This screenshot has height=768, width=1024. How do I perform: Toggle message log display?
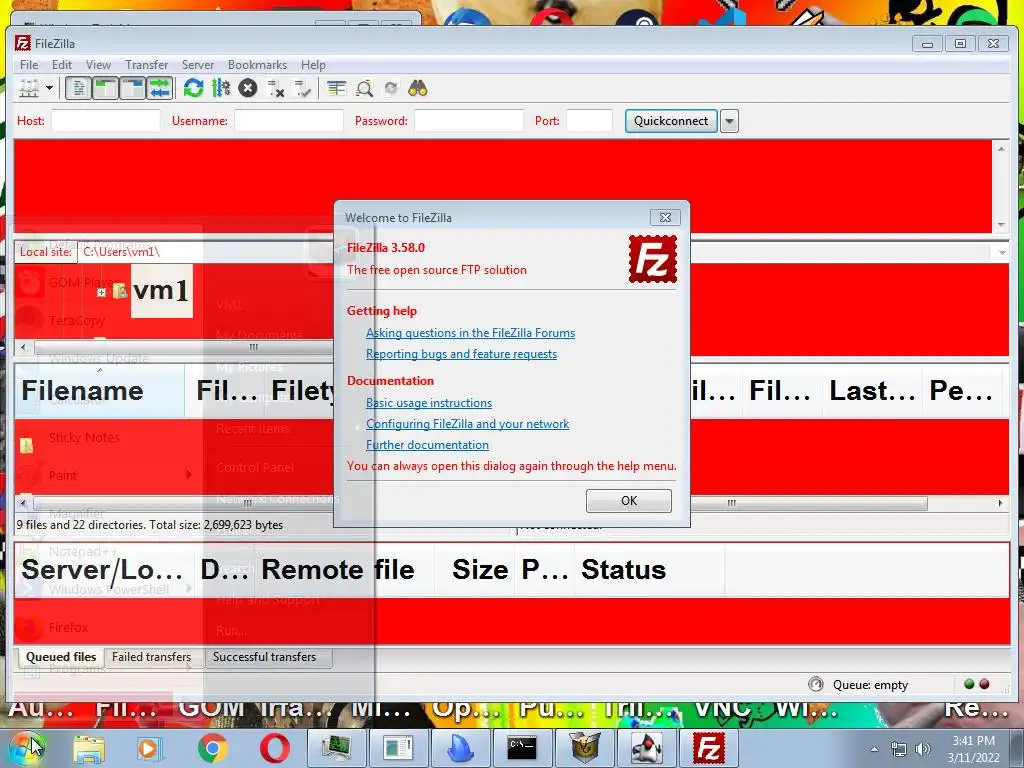(78, 88)
